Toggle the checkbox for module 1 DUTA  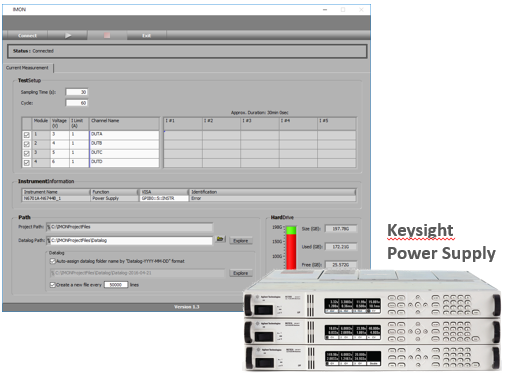point(27,135)
